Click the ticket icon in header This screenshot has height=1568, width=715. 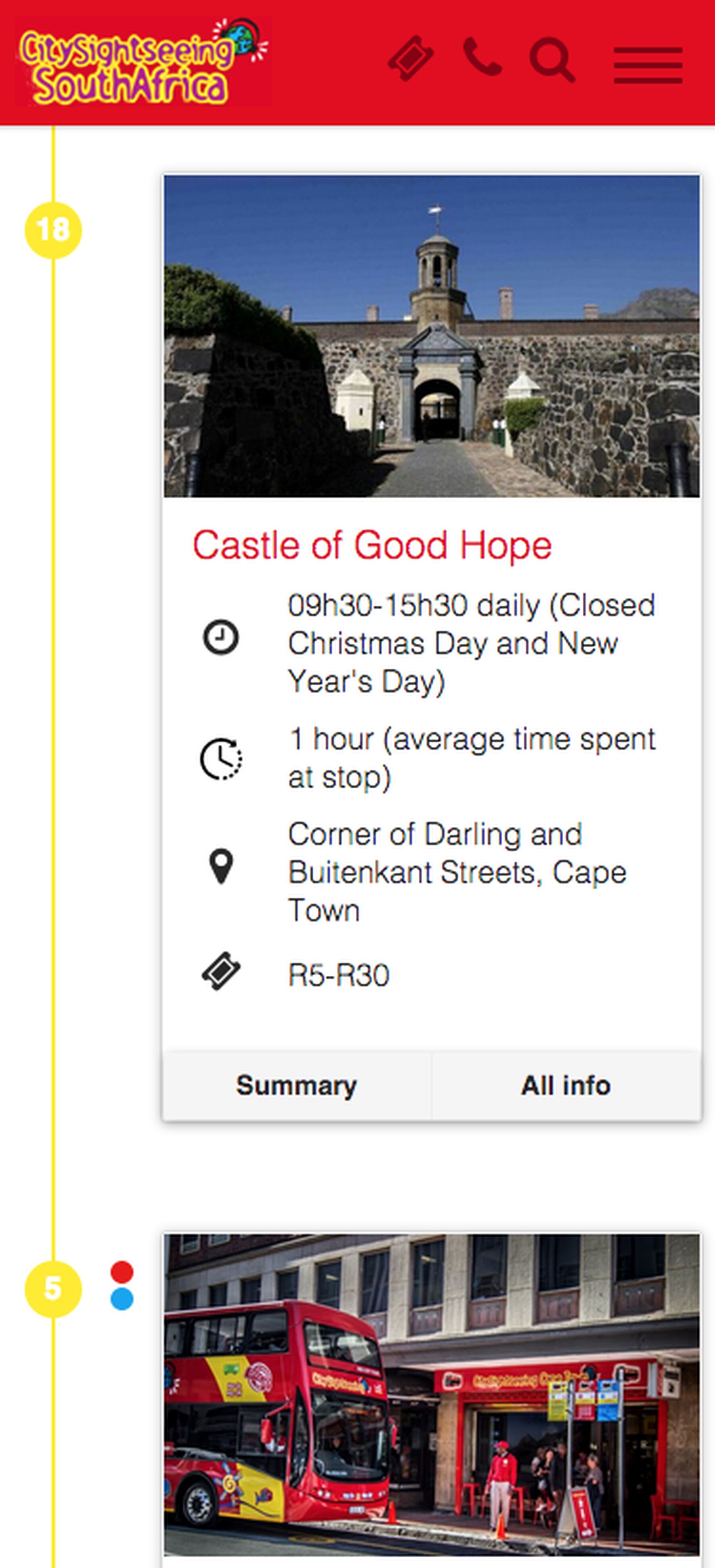(411, 58)
